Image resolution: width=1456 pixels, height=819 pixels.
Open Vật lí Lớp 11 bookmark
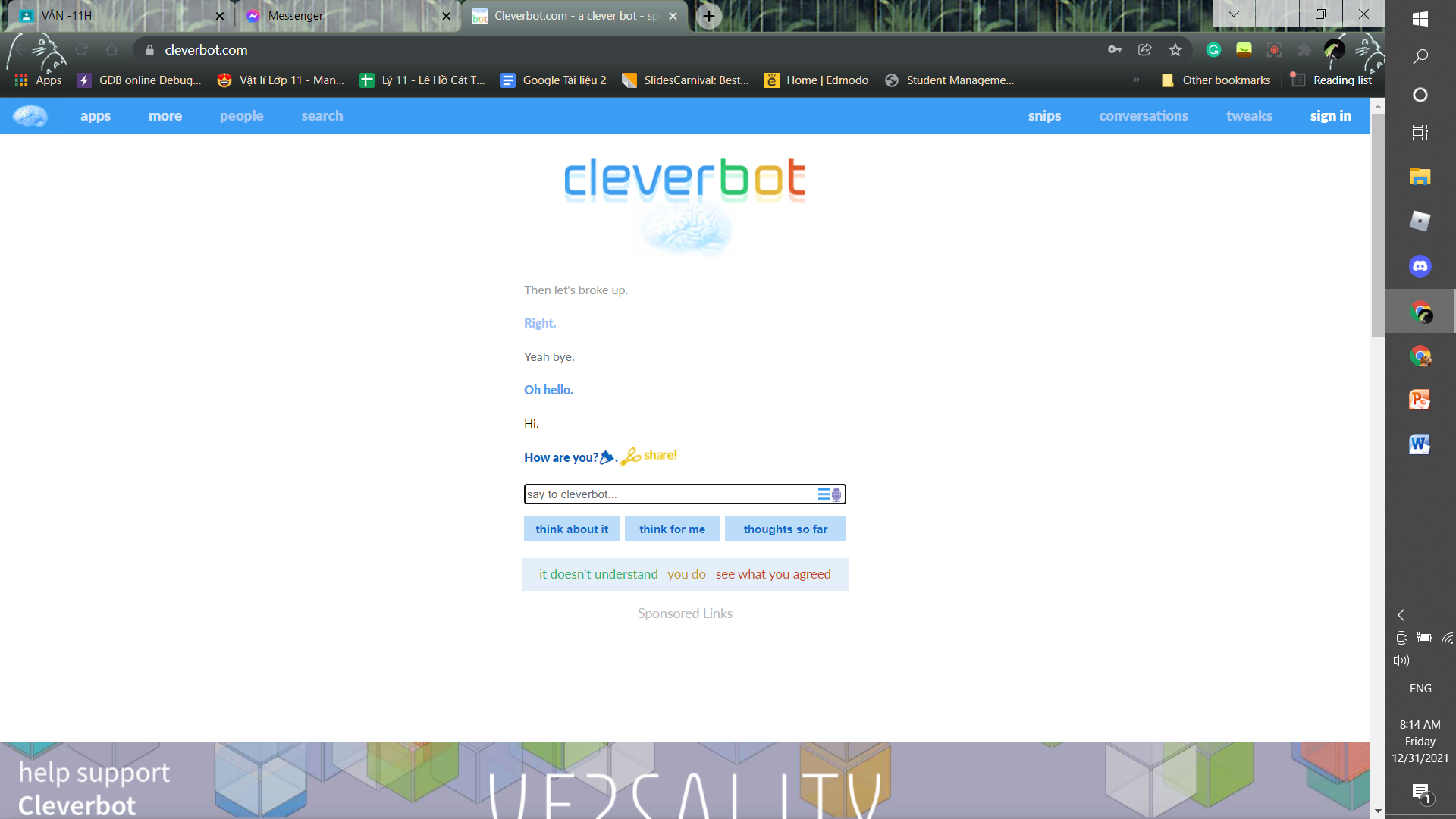pyautogui.click(x=281, y=80)
